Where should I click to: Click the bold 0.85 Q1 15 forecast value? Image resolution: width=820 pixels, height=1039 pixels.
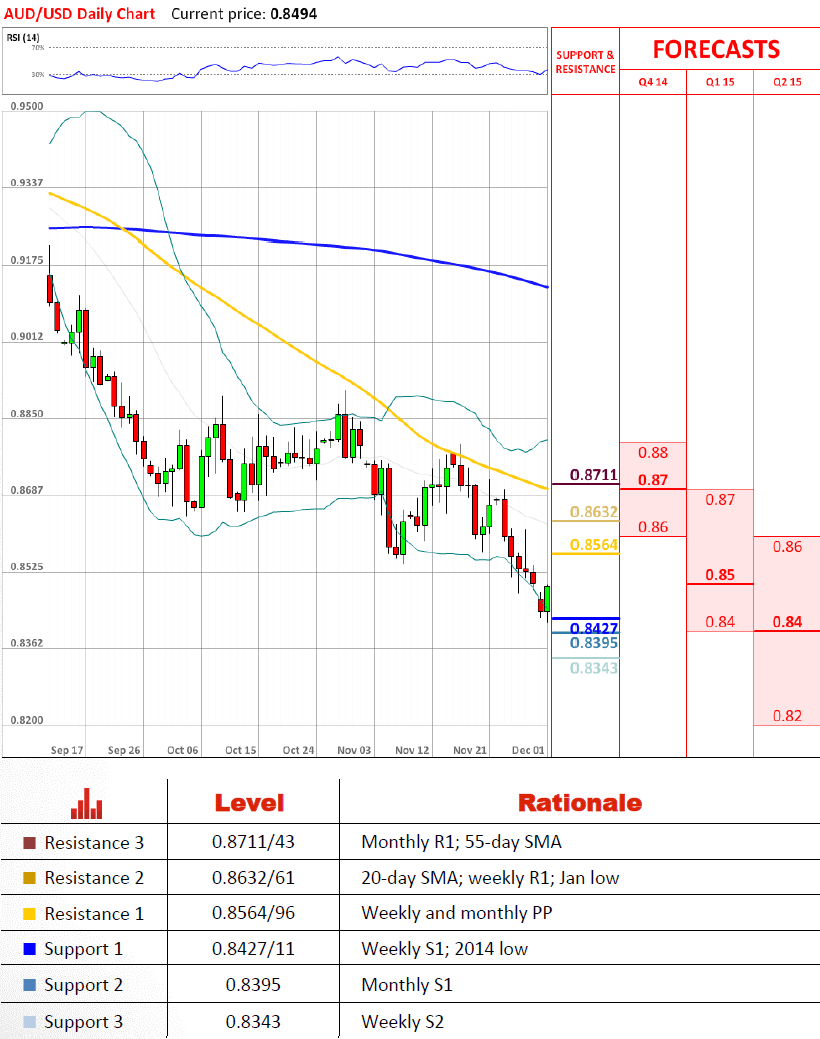pos(720,575)
